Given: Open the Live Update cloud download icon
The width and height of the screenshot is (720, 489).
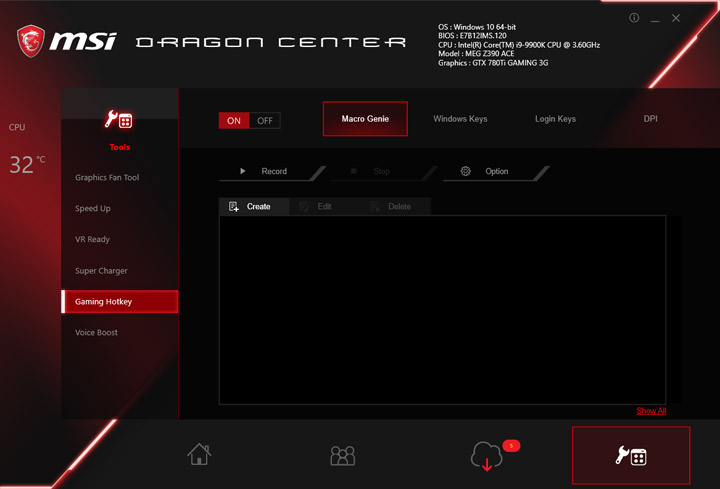Looking at the screenshot, I should [486, 455].
